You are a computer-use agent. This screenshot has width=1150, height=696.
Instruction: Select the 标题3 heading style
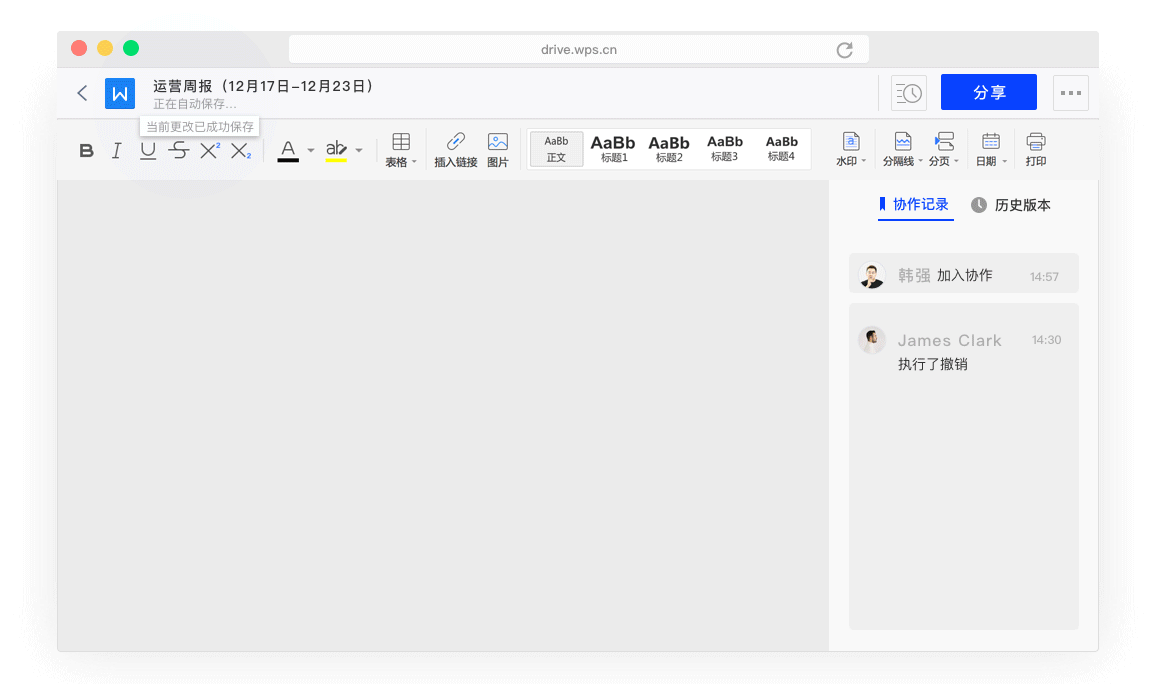point(725,149)
